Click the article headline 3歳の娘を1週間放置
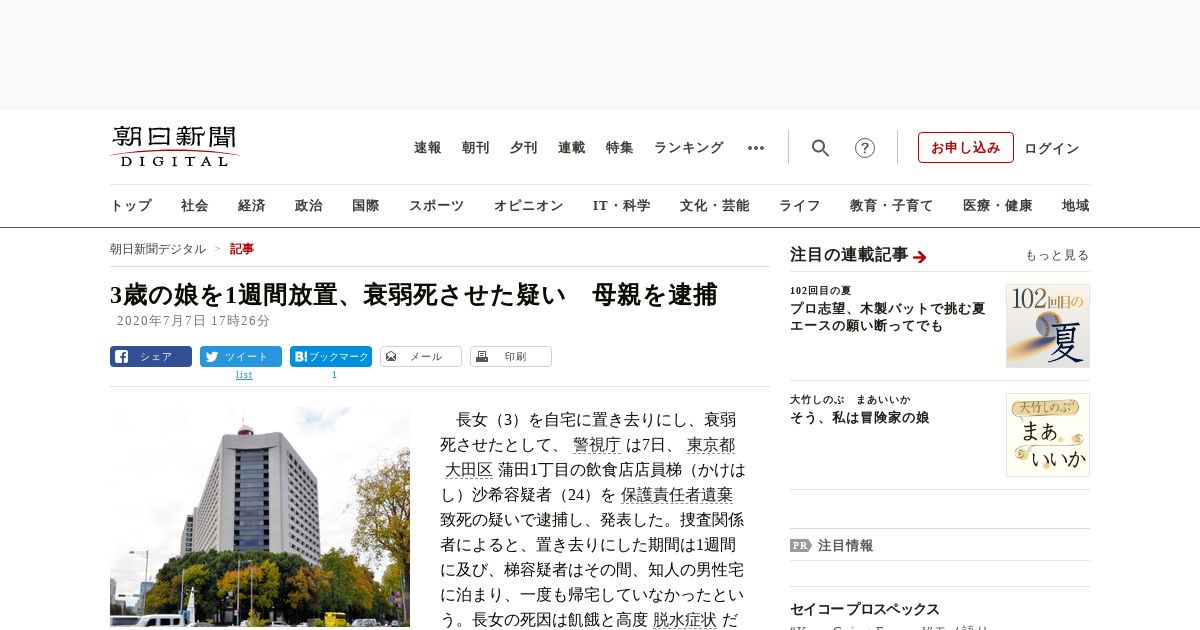This screenshot has width=1200, height=630. coord(414,295)
